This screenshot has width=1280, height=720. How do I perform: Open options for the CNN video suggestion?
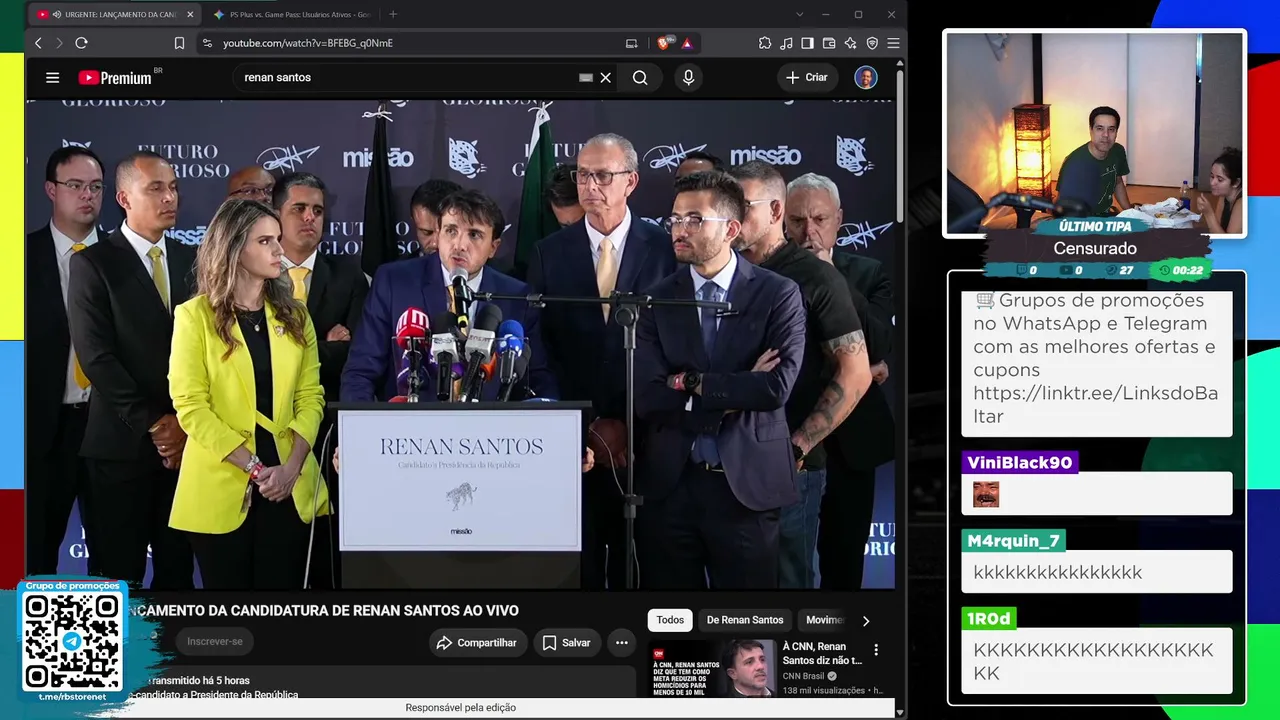coord(876,650)
